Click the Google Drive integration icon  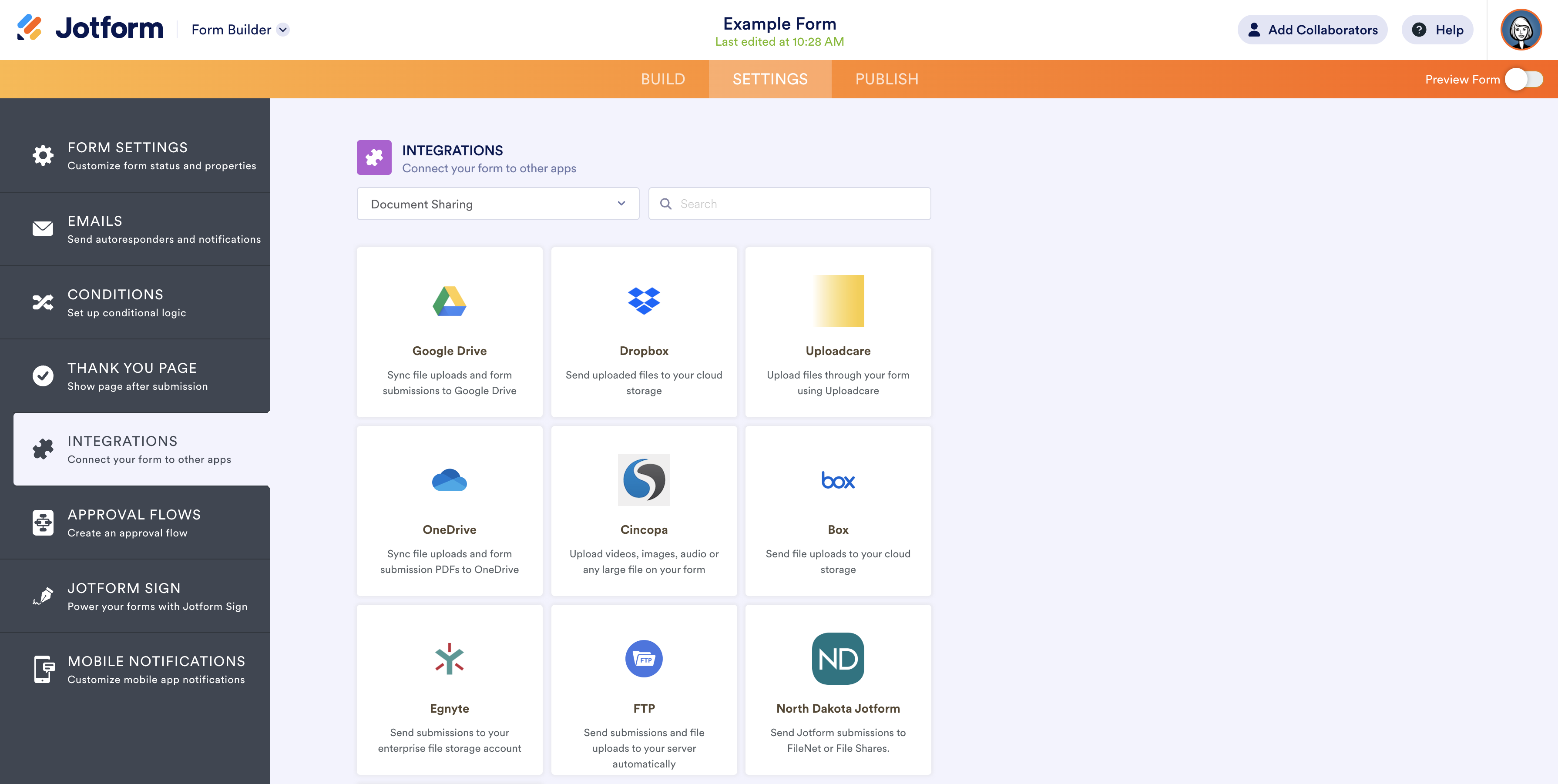click(x=450, y=301)
